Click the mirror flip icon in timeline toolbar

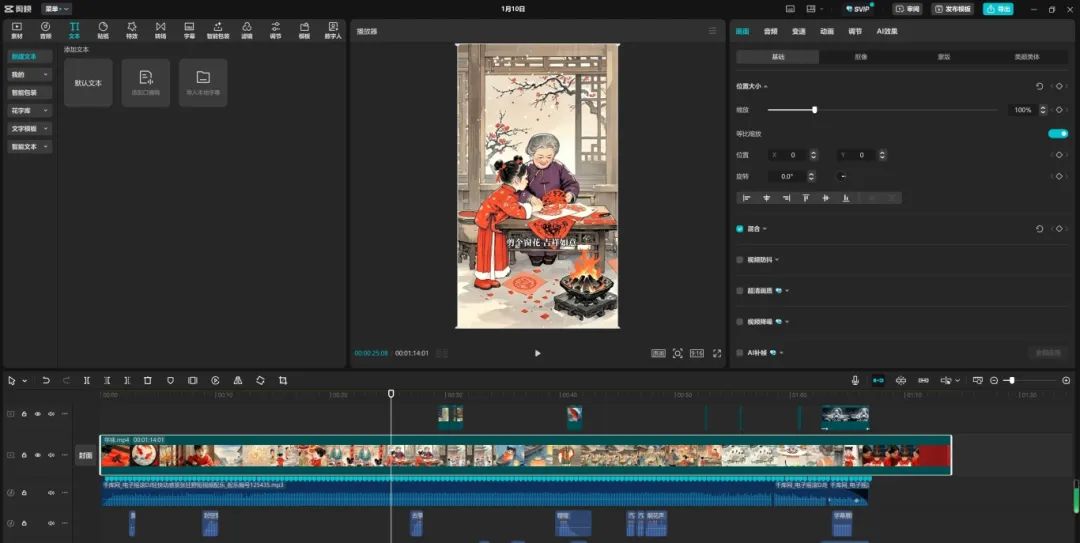point(238,380)
